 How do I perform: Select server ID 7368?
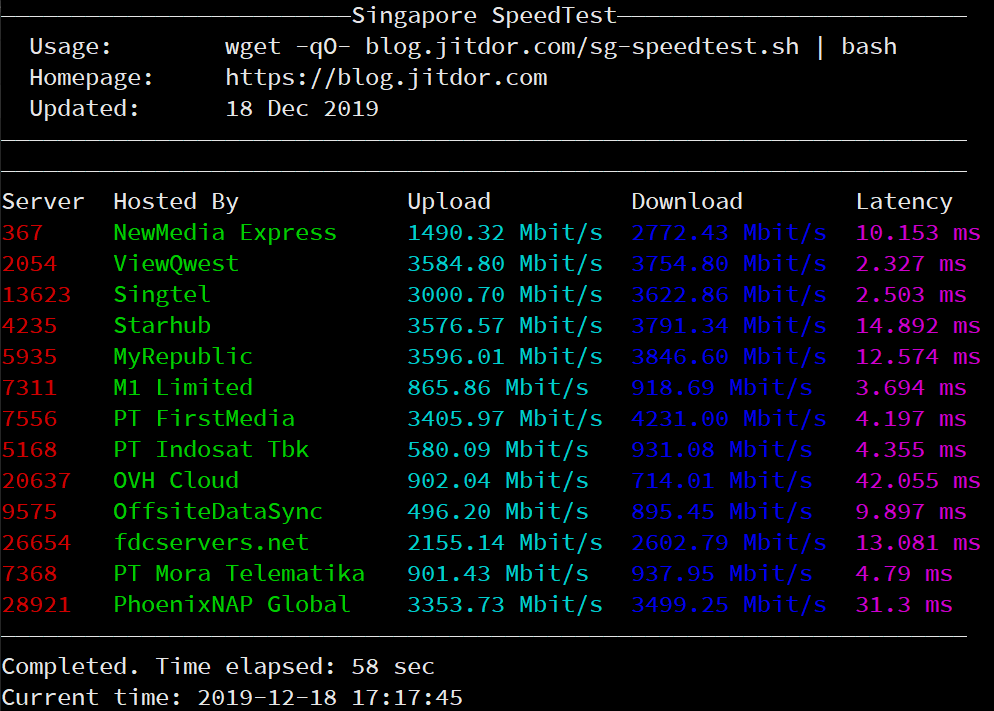tap(30, 574)
